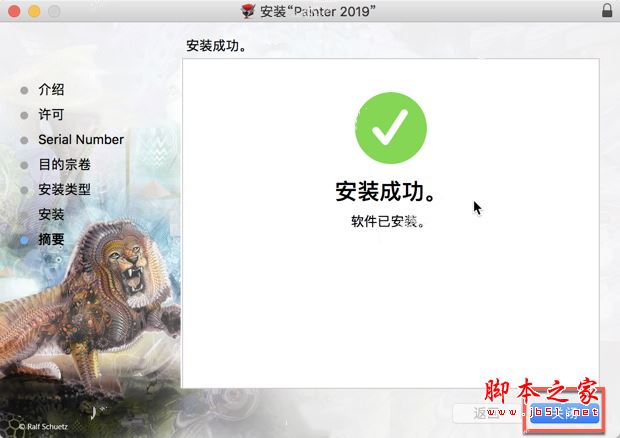Click the gray bullet beside 许可
This screenshot has height=438, width=620.
pyautogui.click(x=24, y=115)
